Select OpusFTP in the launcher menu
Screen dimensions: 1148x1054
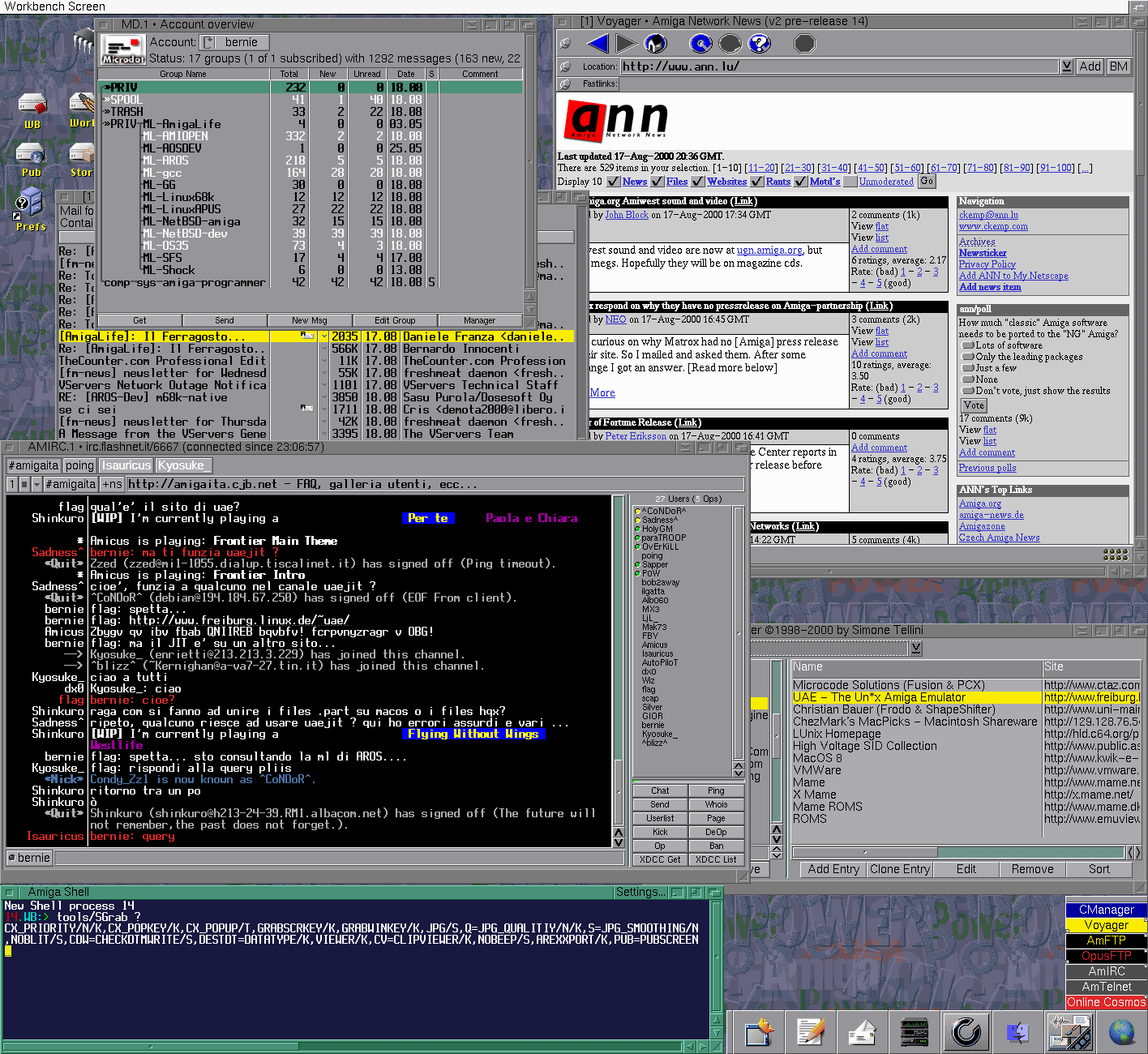click(1106, 956)
